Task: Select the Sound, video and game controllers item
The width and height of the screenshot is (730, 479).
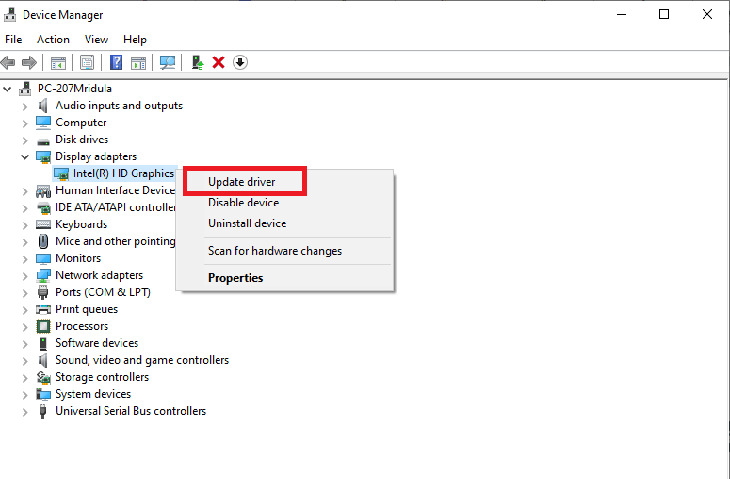Action: (141, 360)
